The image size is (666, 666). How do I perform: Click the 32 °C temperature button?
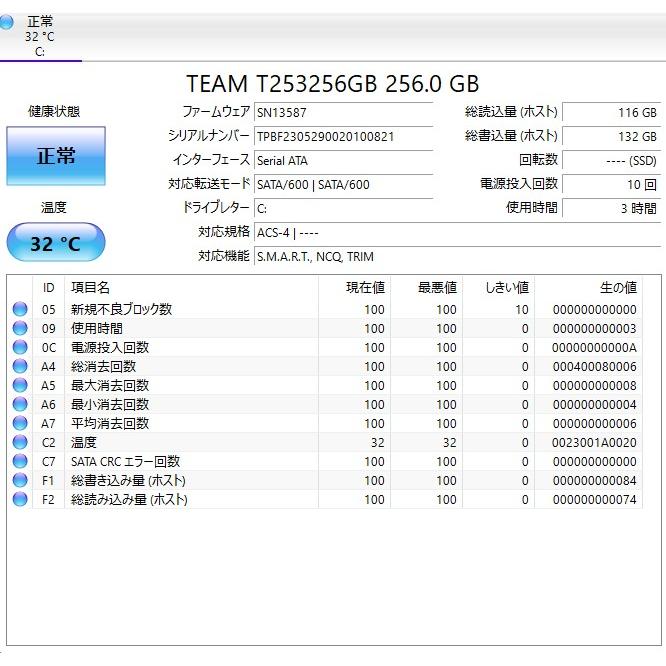(x=56, y=243)
